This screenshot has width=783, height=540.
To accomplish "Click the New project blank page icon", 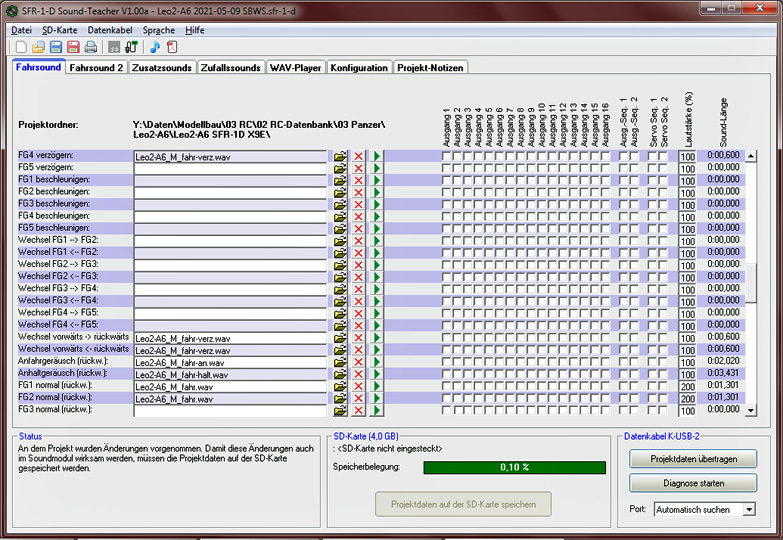I will pyautogui.click(x=21, y=47).
